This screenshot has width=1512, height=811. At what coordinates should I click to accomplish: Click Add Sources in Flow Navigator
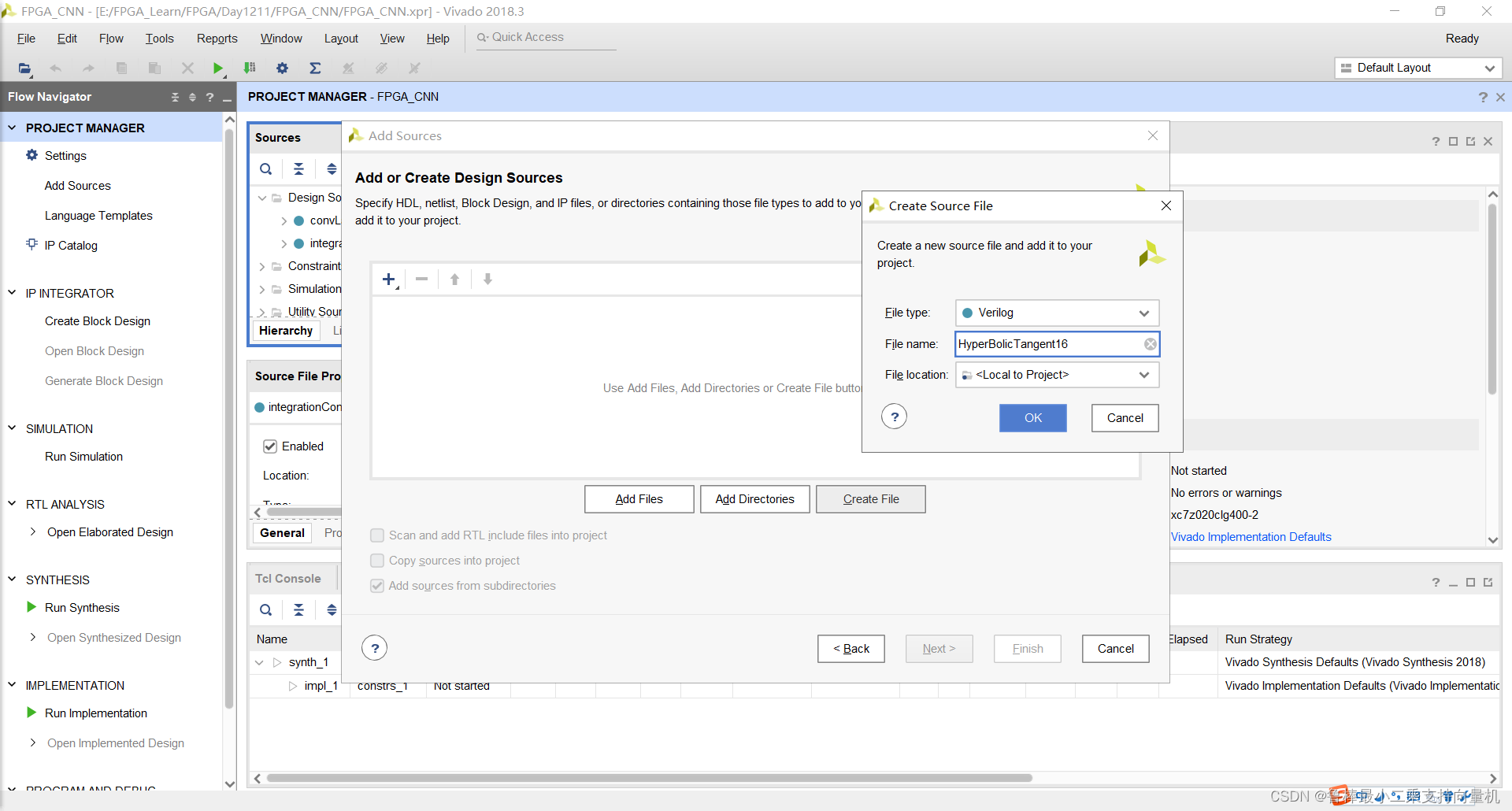coord(78,186)
